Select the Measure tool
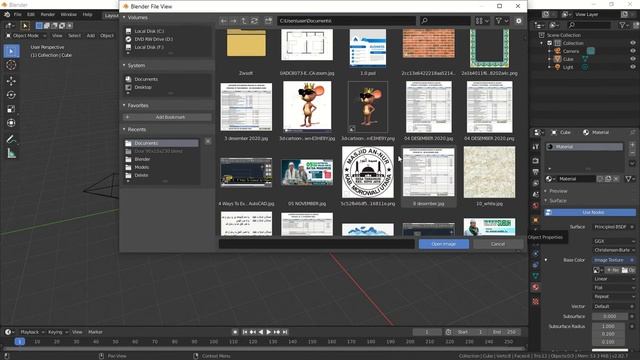Image resolution: width=640 pixels, height=360 pixels. 11,153
